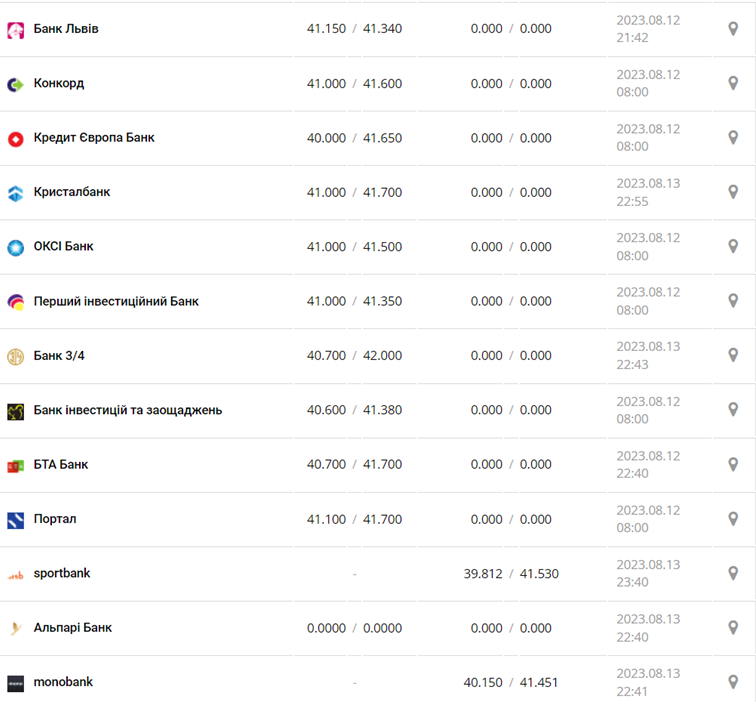Click the БТА Банк logo icon

[15, 465]
